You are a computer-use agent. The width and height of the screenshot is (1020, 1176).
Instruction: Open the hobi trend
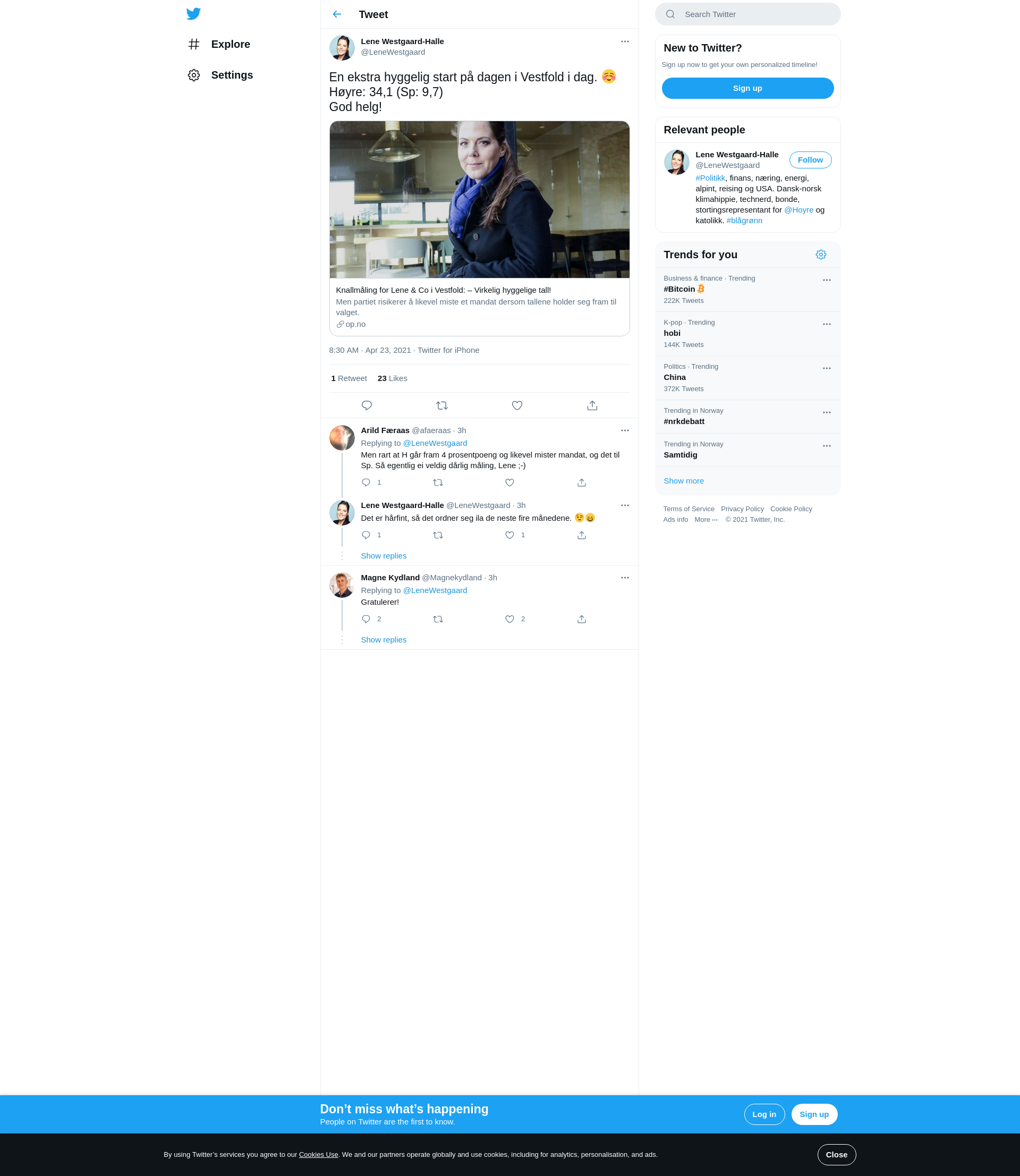tap(747, 334)
